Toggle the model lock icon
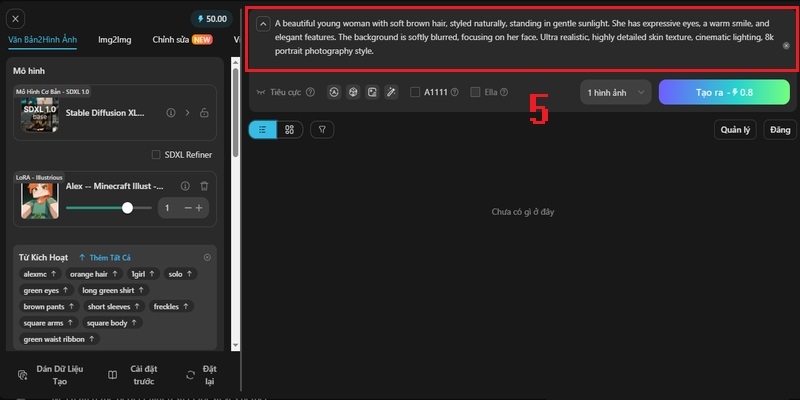Image resolution: width=800 pixels, height=400 pixels. [x=204, y=113]
